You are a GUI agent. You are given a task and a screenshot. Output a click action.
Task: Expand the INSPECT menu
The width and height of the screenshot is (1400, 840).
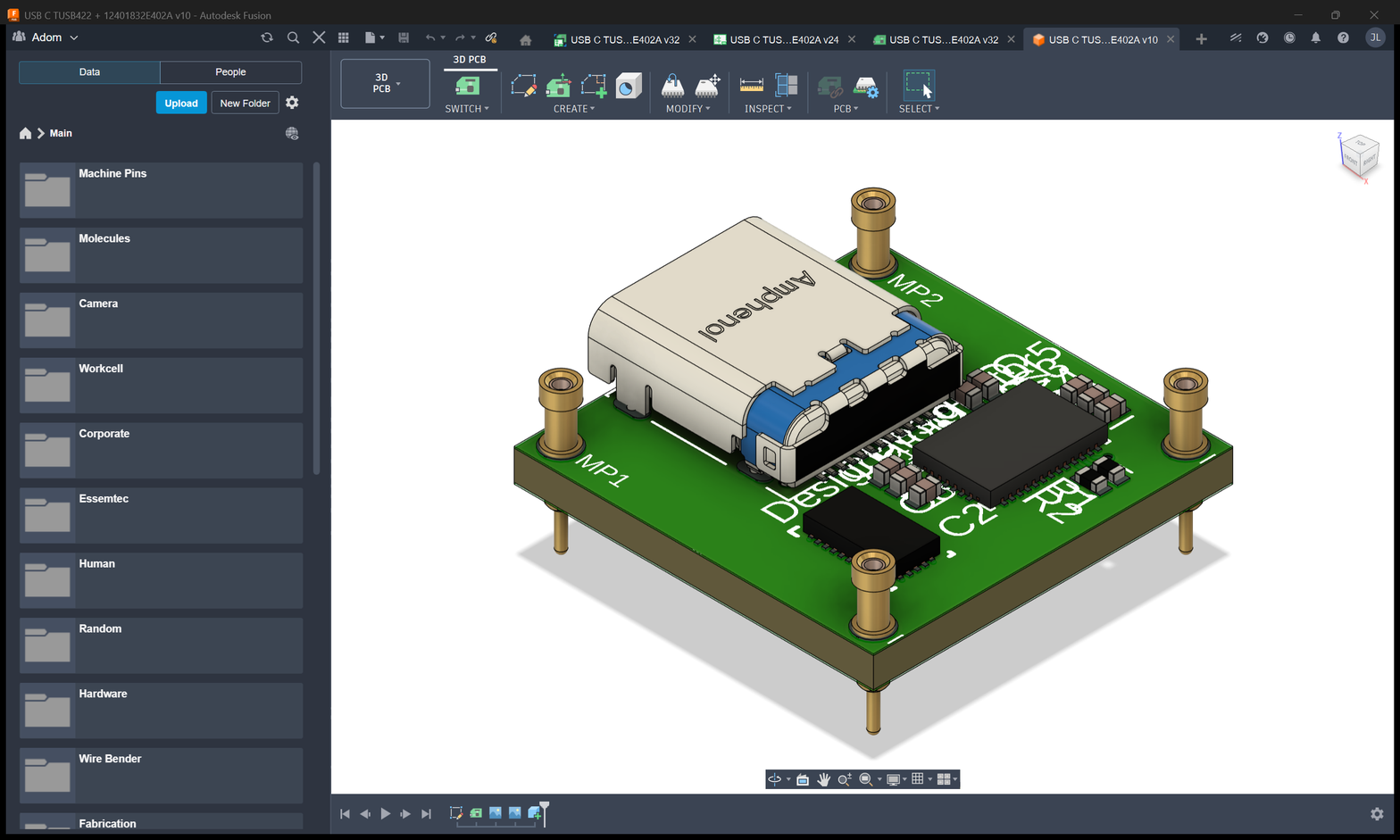(x=768, y=109)
